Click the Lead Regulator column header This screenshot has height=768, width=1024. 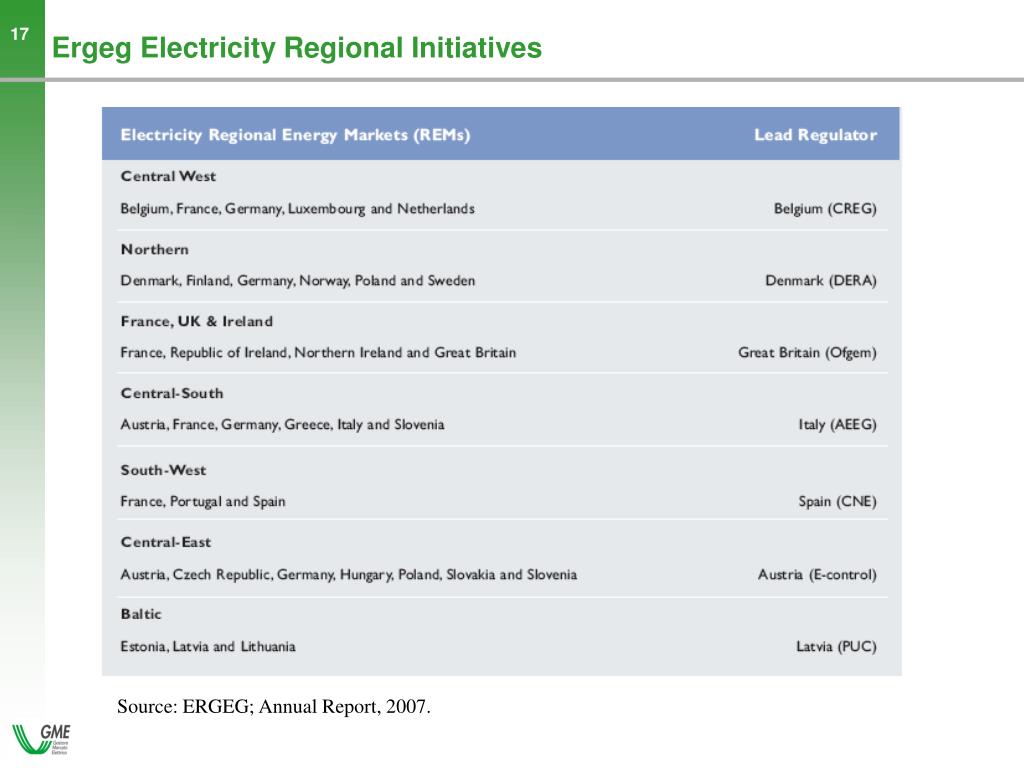click(x=815, y=135)
